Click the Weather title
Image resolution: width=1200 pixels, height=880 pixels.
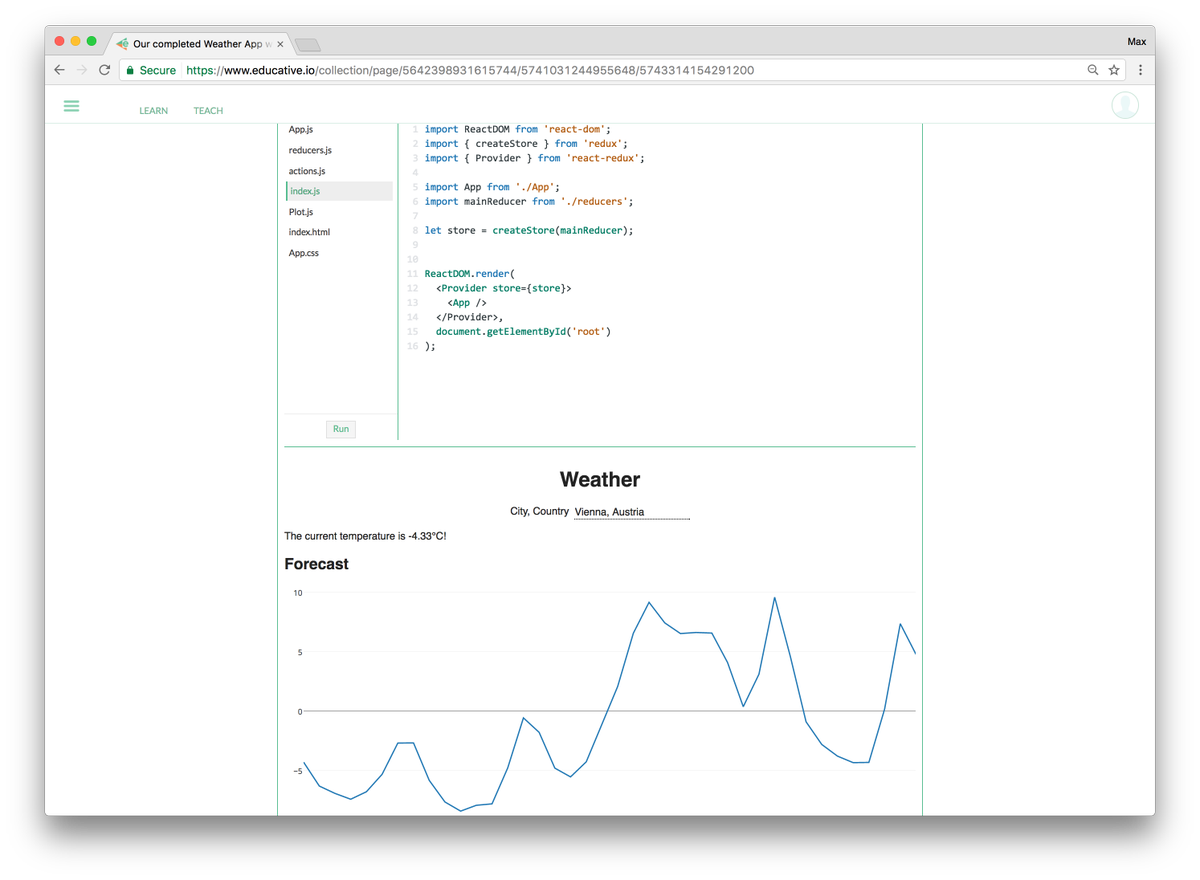tap(600, 480)
